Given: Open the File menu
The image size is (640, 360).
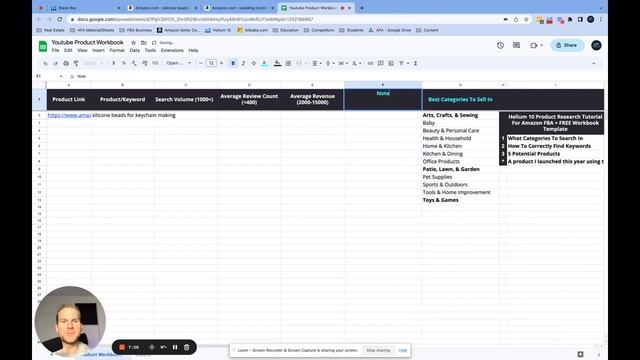Looking at the screenshot, I should point(56,50).
